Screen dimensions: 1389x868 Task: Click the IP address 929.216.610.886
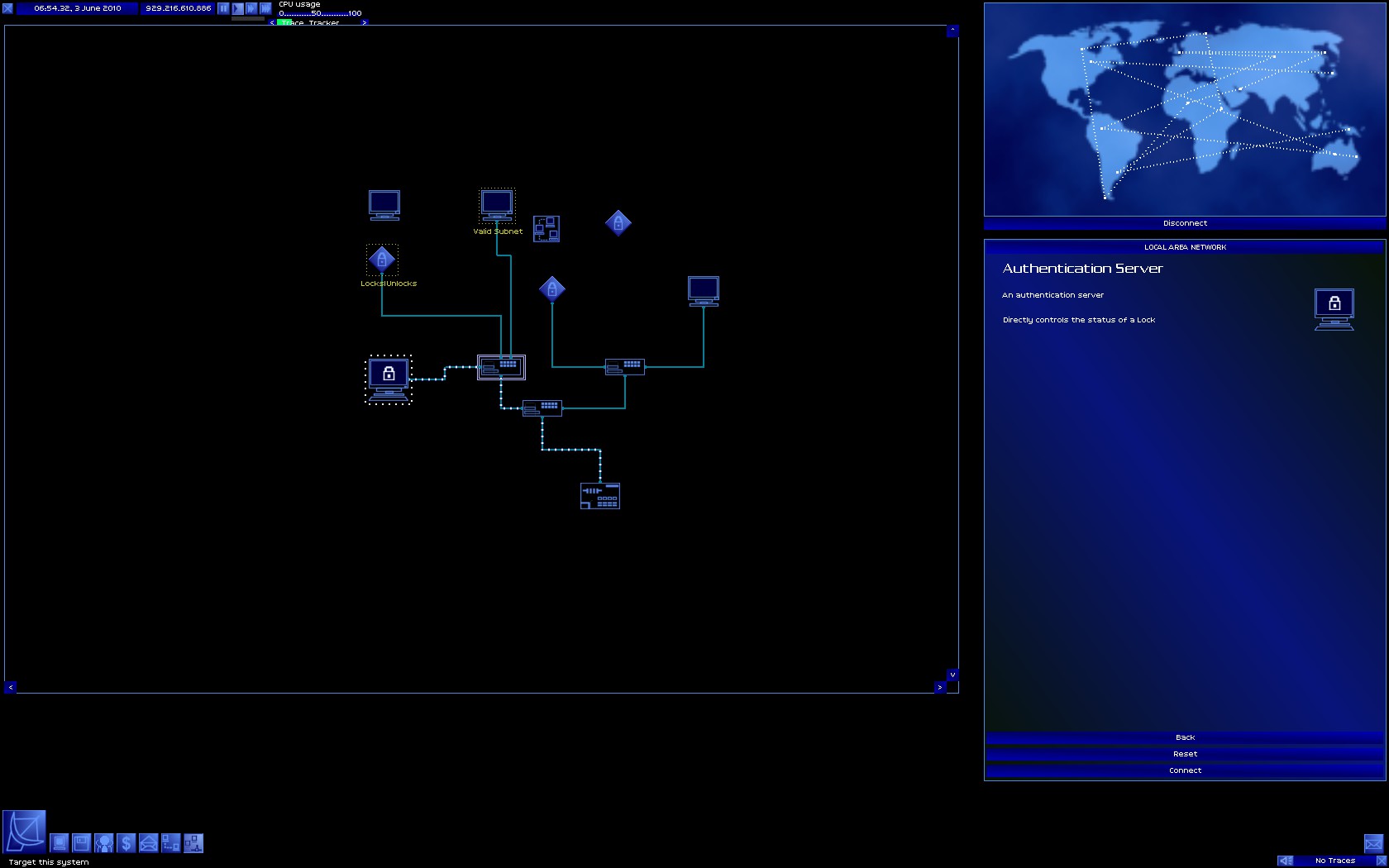click(179, 8)
